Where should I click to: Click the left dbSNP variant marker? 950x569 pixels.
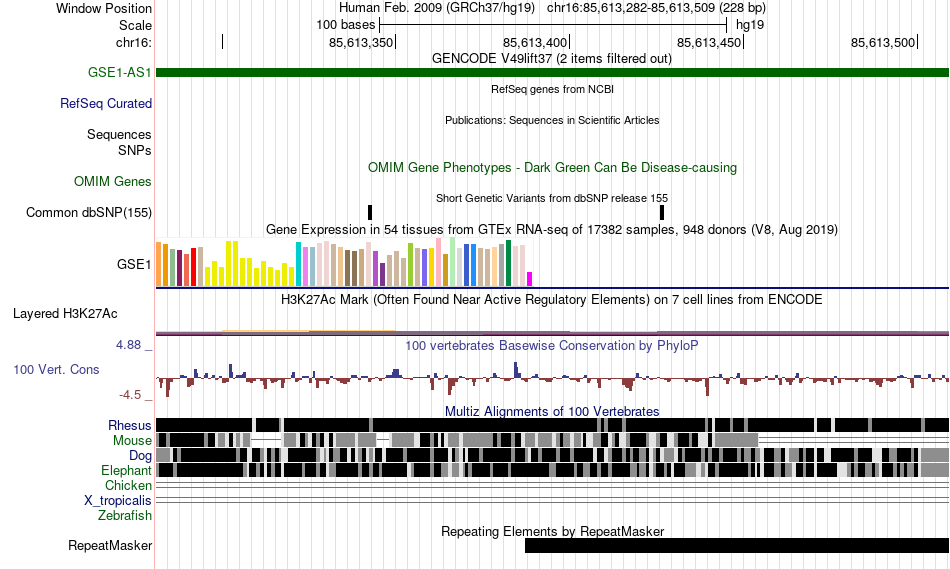point(370,213)
